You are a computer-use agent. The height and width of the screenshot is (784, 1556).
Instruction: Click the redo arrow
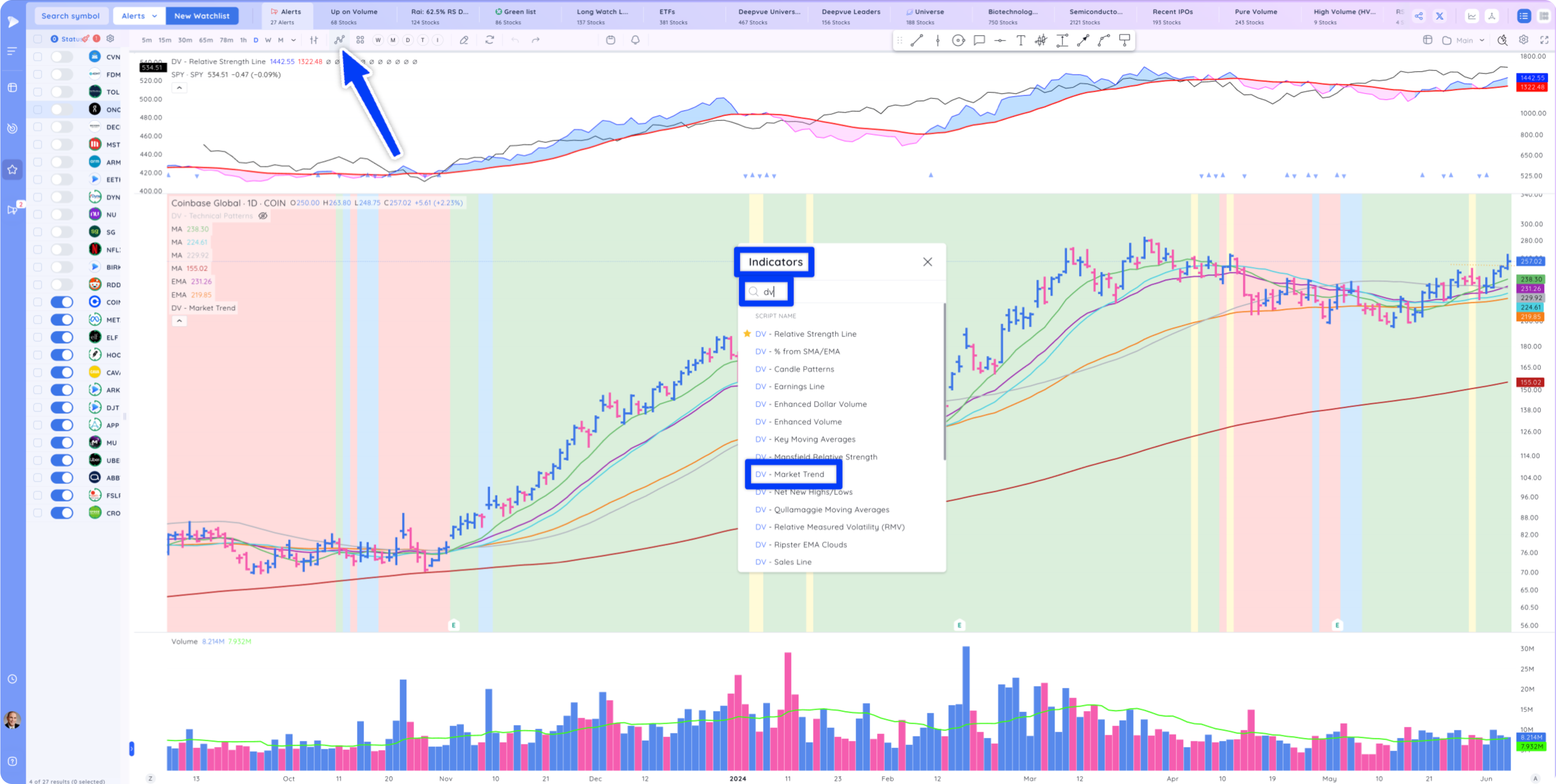click(536, 40)
